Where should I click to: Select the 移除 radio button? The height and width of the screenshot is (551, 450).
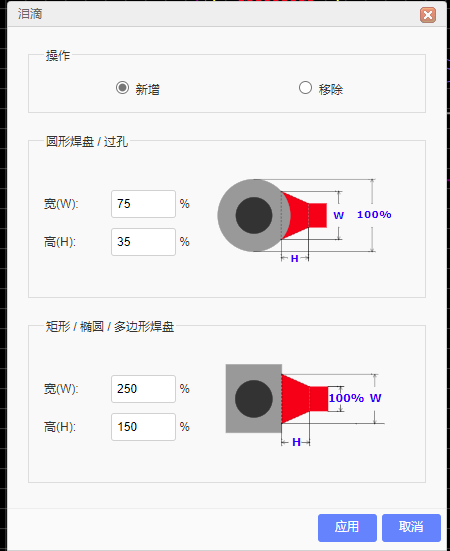[x=305, y=87]
